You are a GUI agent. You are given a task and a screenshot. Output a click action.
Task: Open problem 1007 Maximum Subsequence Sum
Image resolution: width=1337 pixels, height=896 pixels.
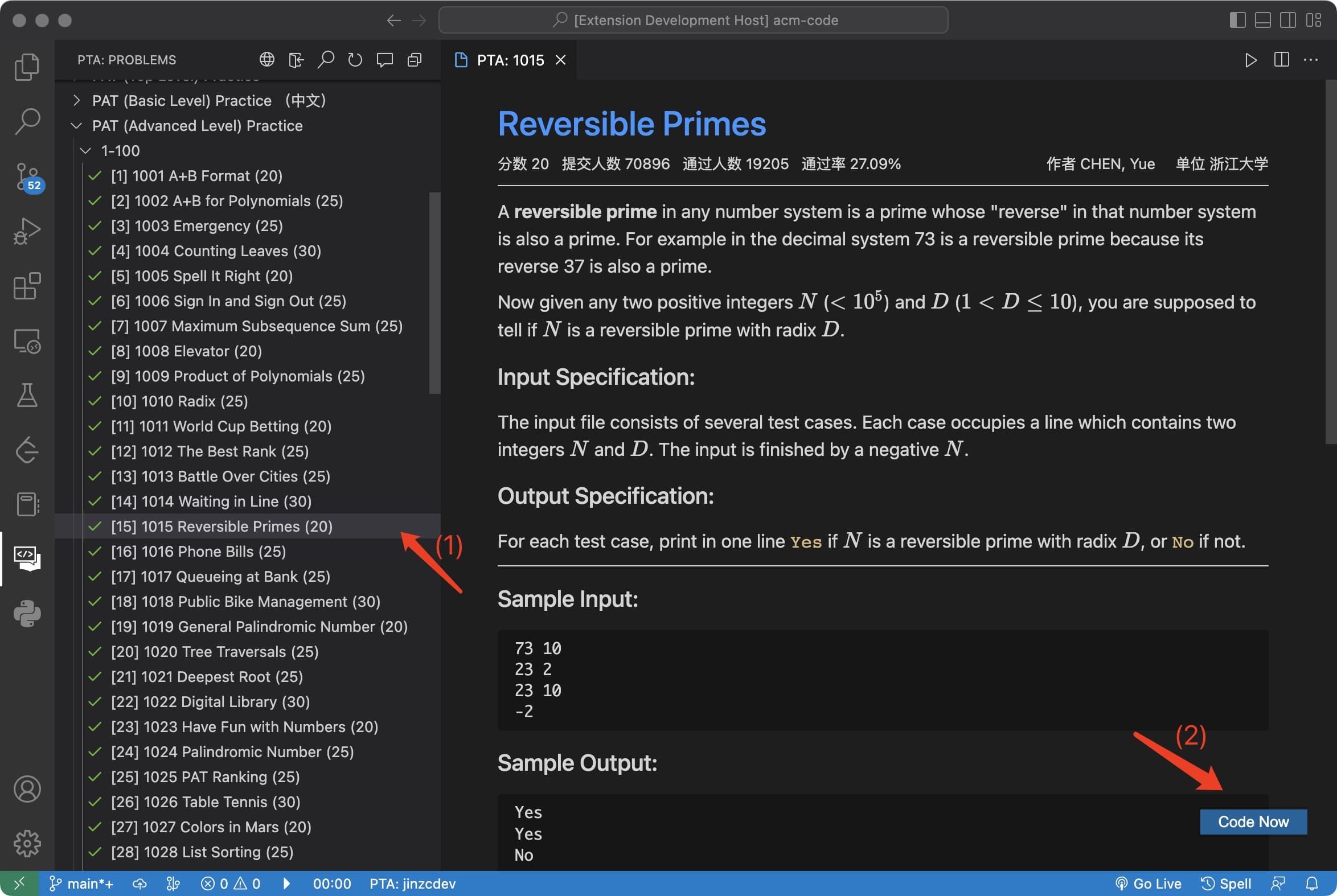tap(248, 326)
